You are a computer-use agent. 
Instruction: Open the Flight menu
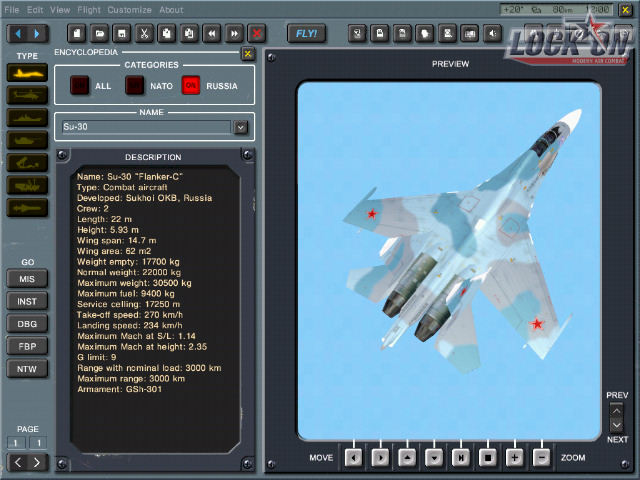[x=88, y=9]
